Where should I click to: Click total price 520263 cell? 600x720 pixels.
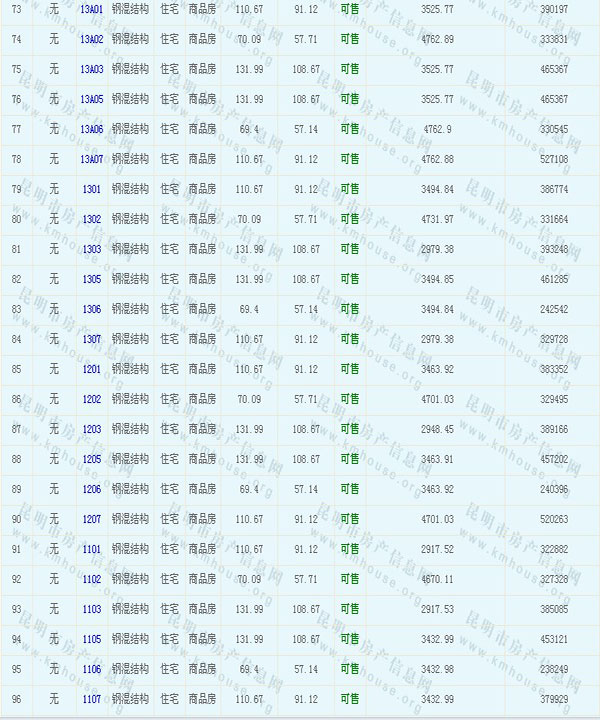(553, 519)
